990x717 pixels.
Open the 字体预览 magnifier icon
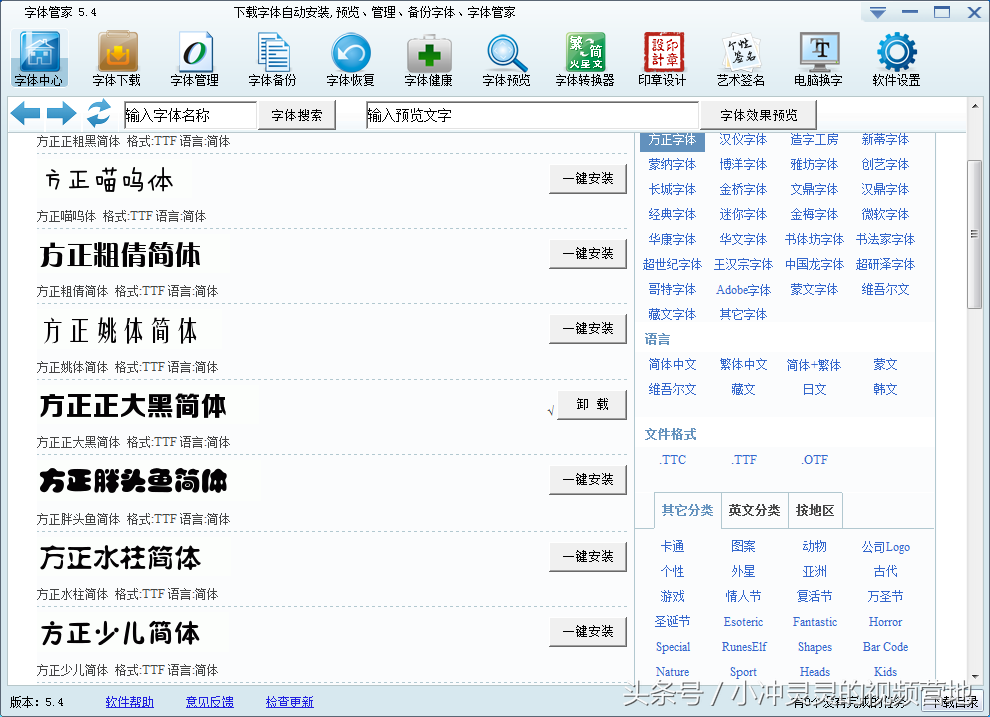coord(506,58)
